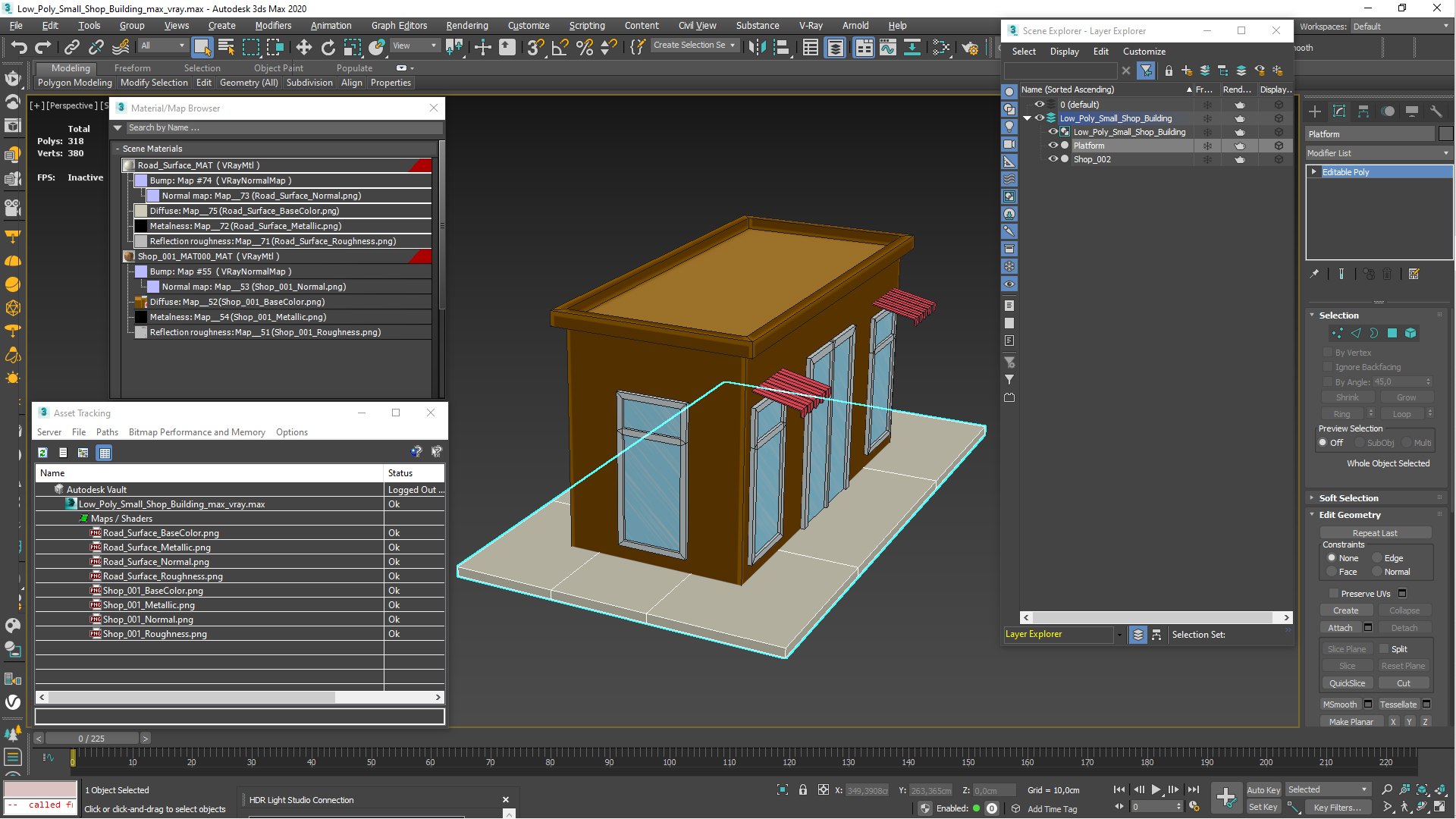Click the Undo arrow icon
This screenshot has height=819, width=1456.
(x=18, y=47)
